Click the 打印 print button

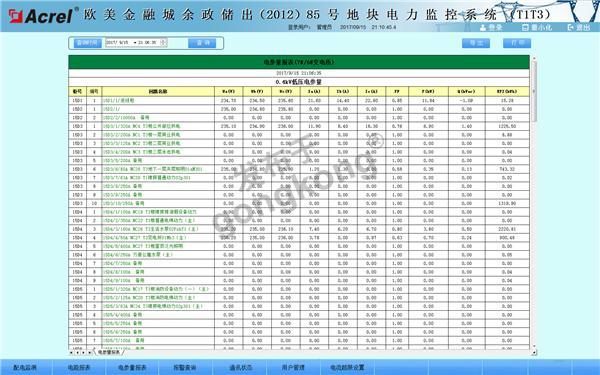pos(517,43)
